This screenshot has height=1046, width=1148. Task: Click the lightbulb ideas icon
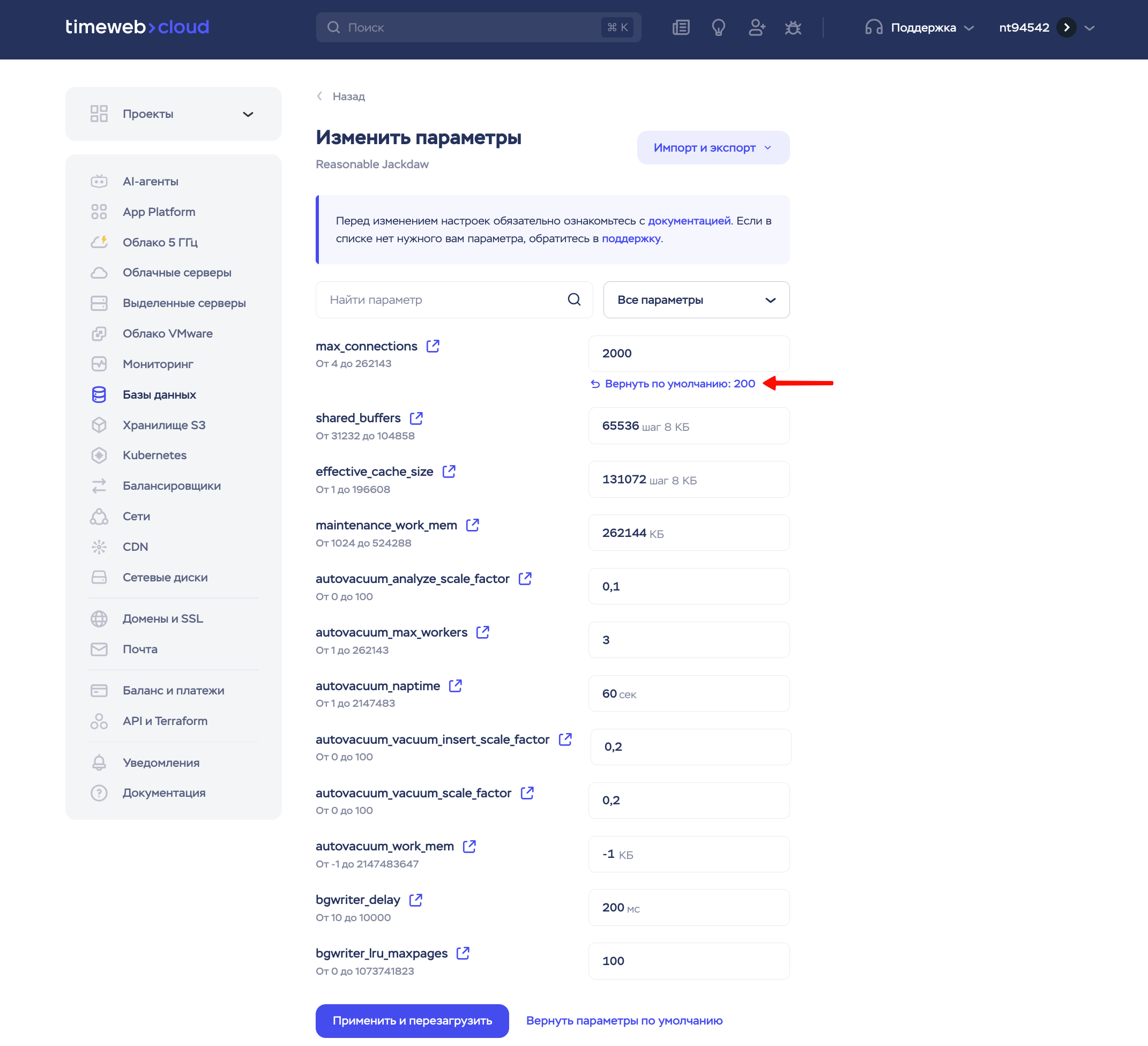pyautogui.click(x=719, y=27)
